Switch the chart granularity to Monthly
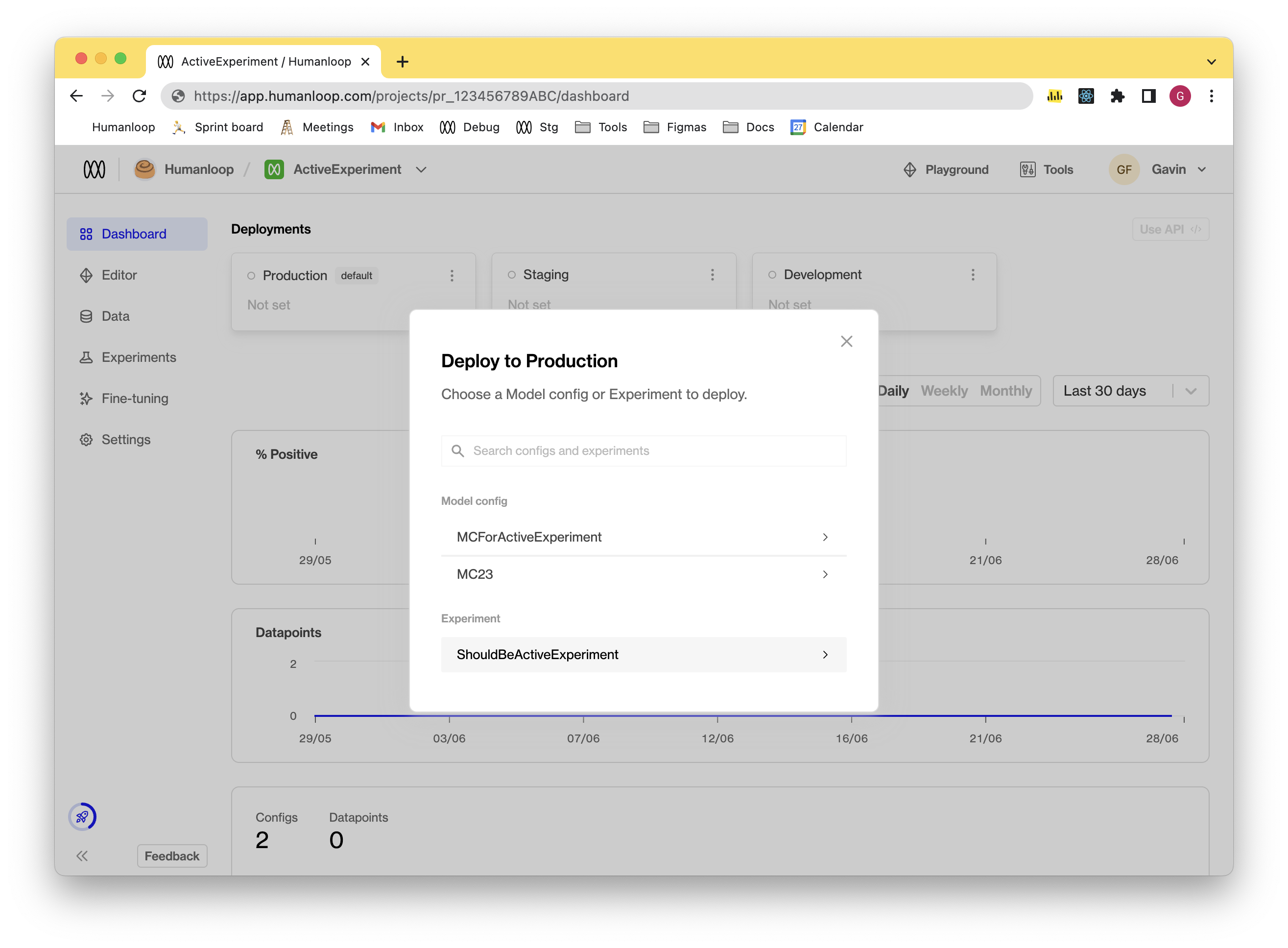The width and height of the screenshot is (1288, 948). tap(1005, 391)
